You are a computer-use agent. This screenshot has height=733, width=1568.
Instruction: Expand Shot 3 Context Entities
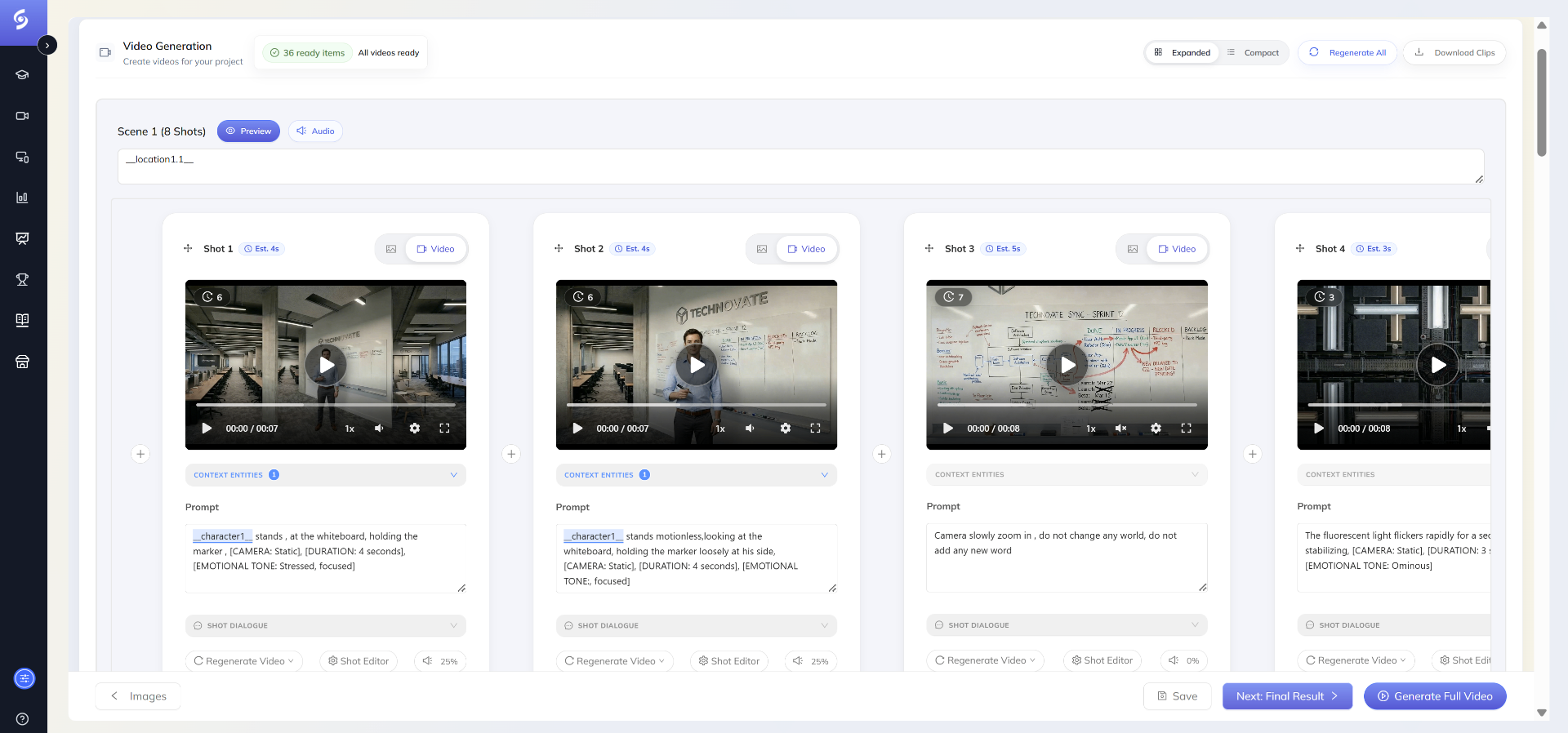[1067, 474]
